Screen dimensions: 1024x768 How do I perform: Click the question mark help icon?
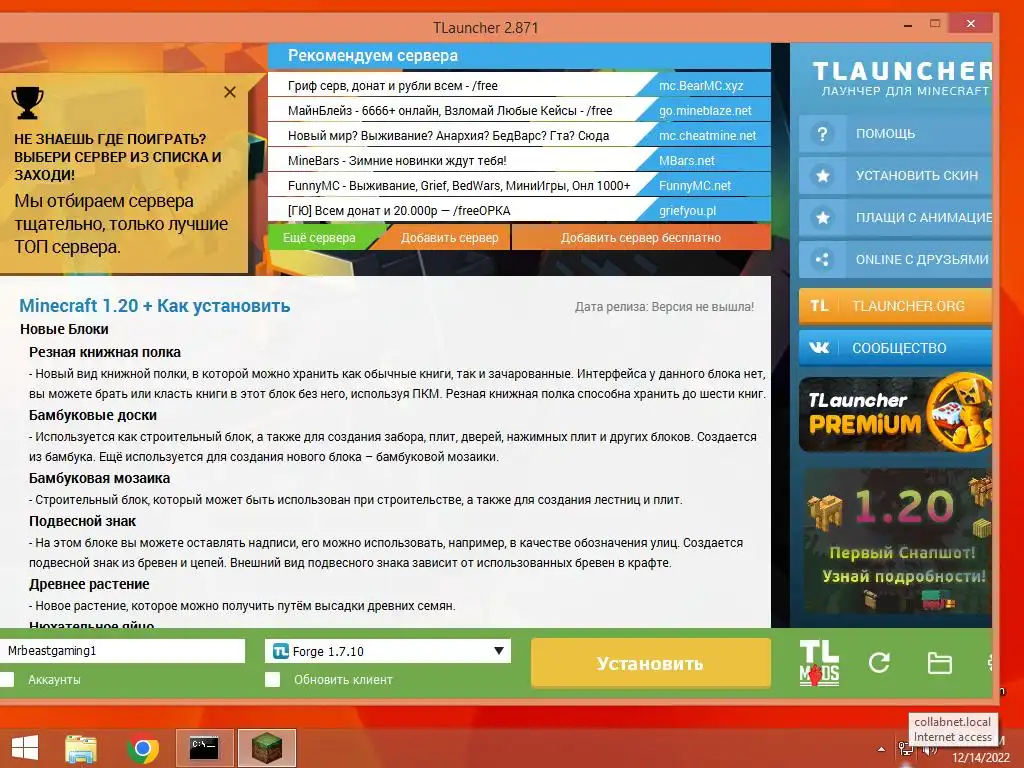pos(822,134)
